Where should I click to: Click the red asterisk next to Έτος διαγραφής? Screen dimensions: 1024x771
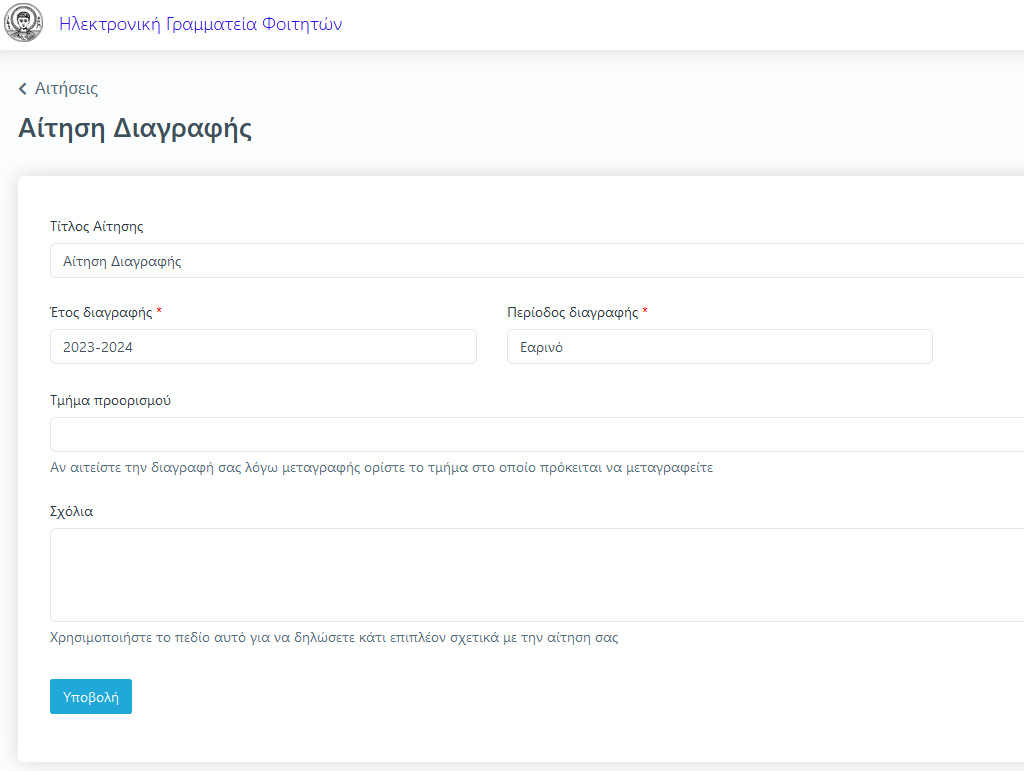tap(159, 312)
